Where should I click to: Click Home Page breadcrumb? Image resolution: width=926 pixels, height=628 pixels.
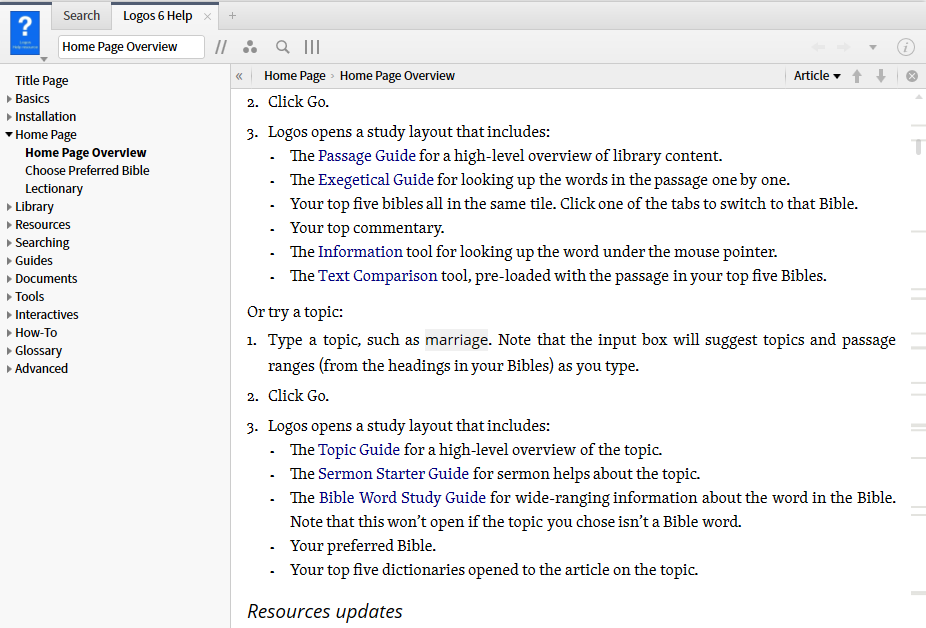(295, 76)
